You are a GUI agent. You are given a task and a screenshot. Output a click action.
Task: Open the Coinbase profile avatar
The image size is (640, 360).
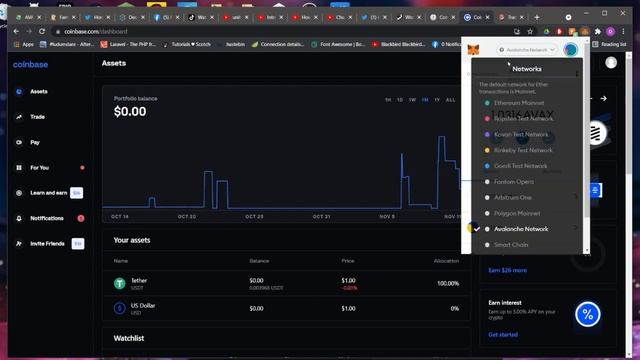pyautogui.click(x=611, y=62)
